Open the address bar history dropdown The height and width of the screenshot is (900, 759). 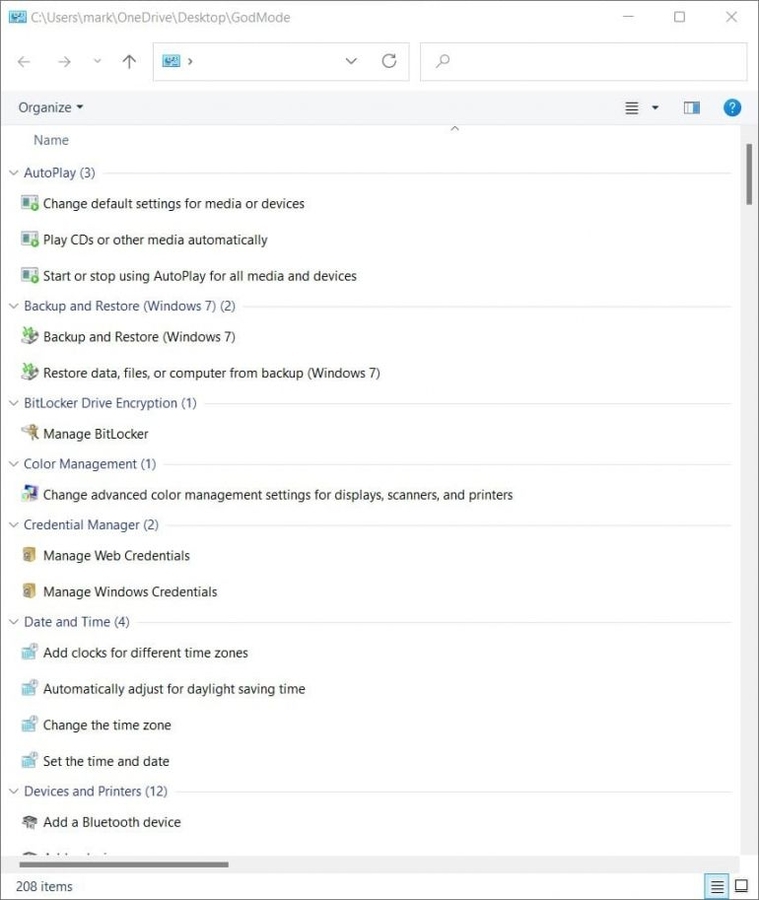tap(351, 61)
